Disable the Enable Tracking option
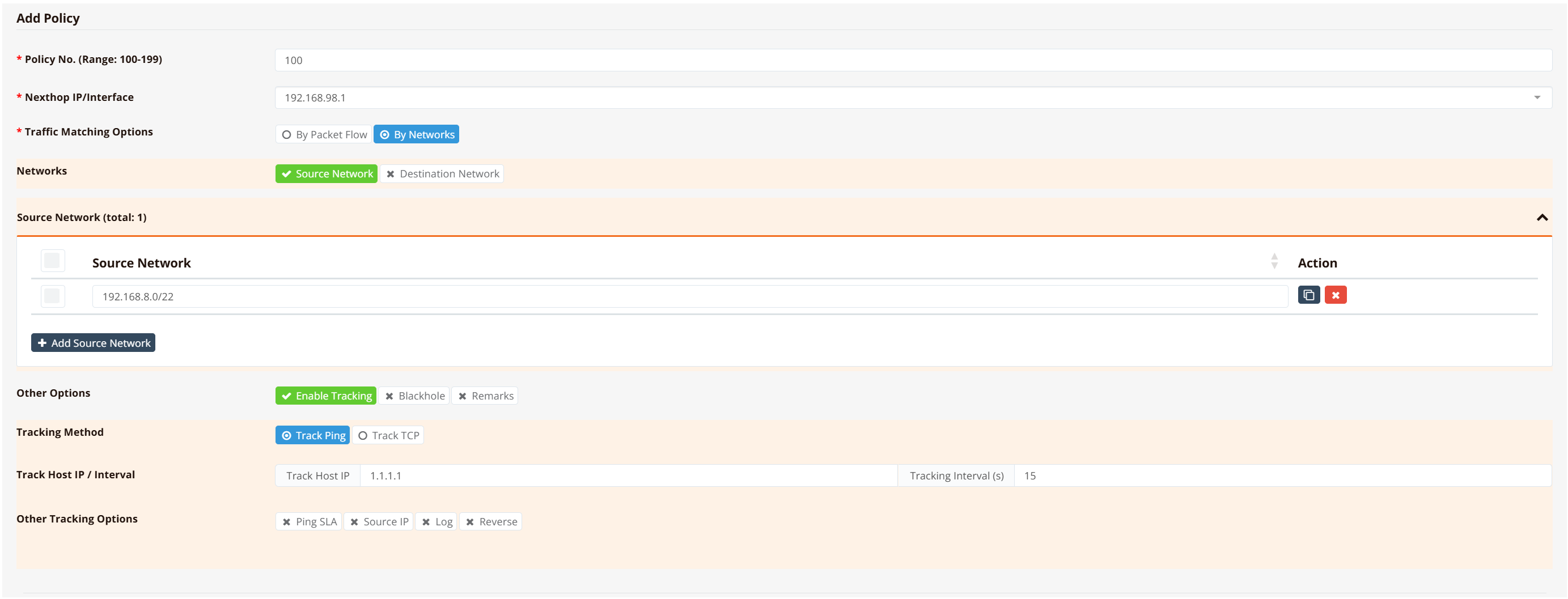Image resolution: width=1568 pixels, height=599 pixels. coord(325,396)
